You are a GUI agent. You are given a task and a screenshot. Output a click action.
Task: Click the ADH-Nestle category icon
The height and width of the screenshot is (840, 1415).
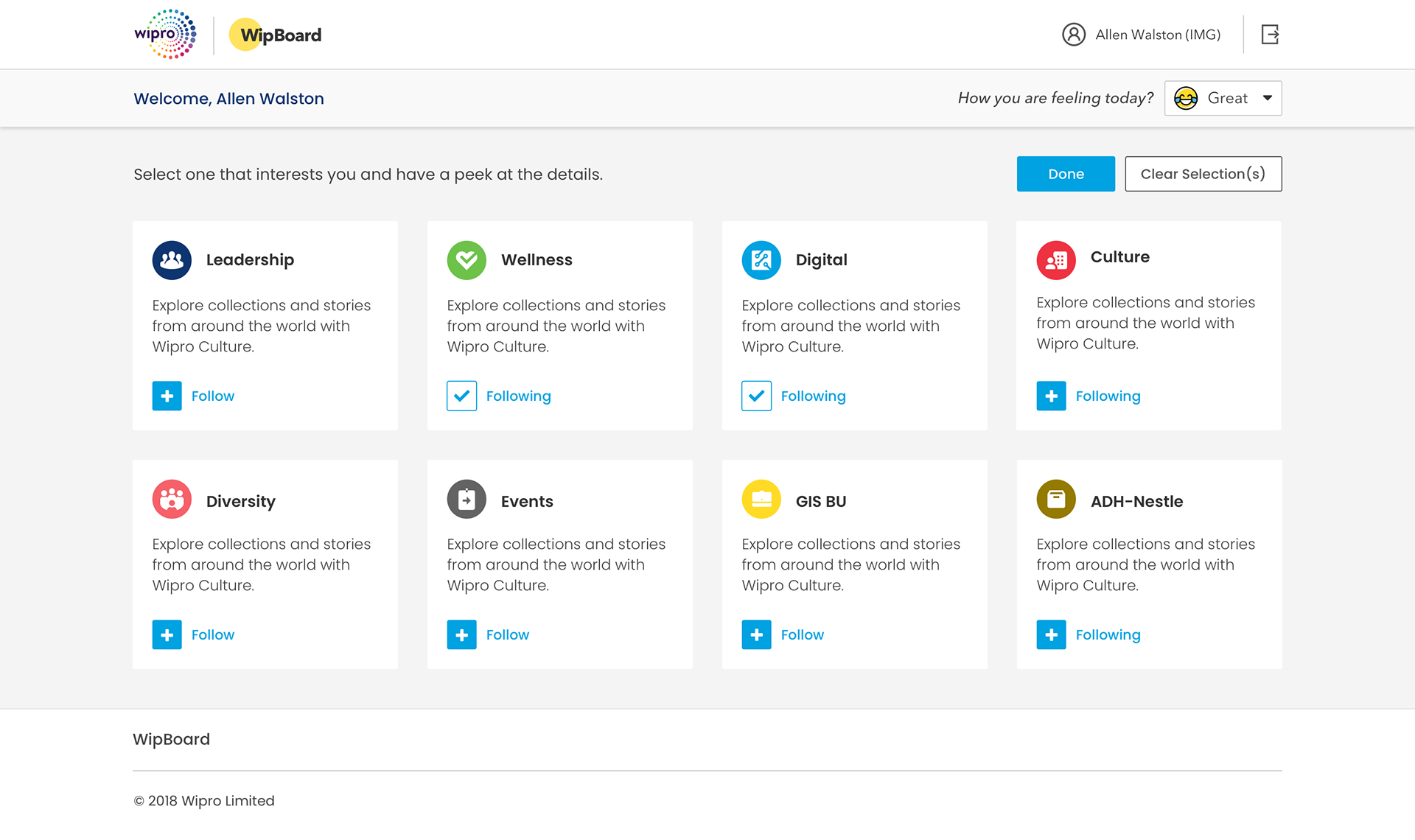pyautogui.click(x=1056, y=499)
